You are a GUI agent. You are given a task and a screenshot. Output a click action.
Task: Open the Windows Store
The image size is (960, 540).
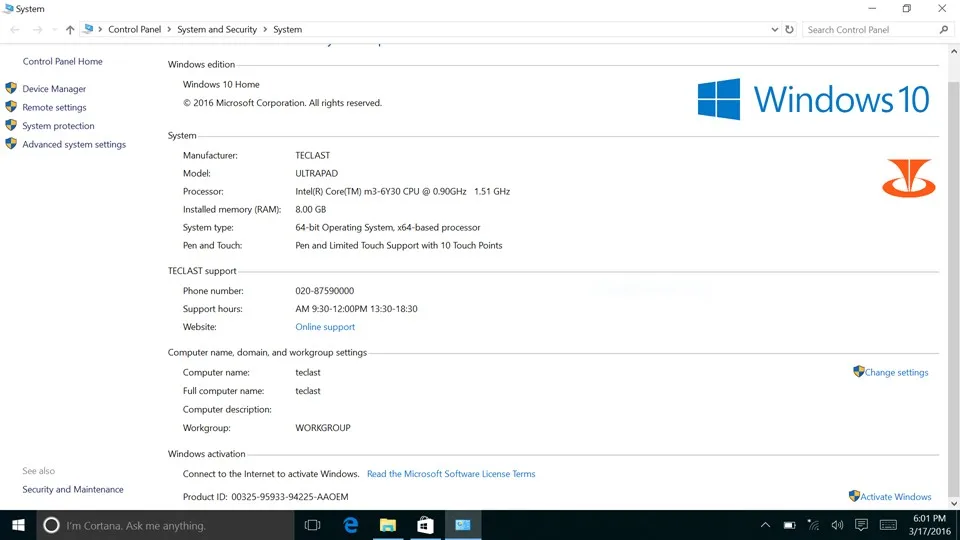(x=426, y=525)
